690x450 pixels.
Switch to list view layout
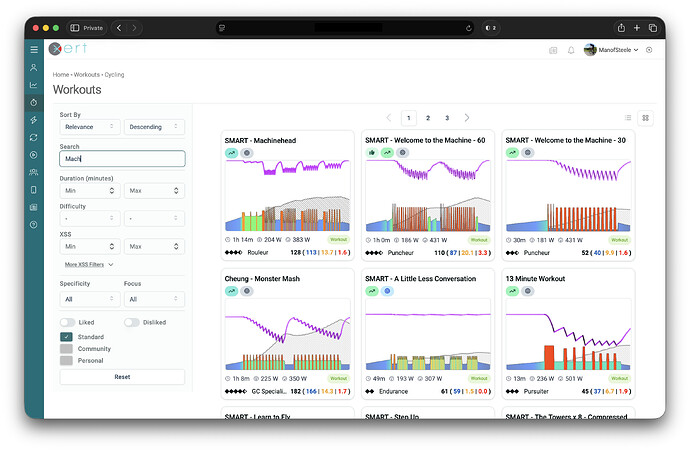point(628,117)
